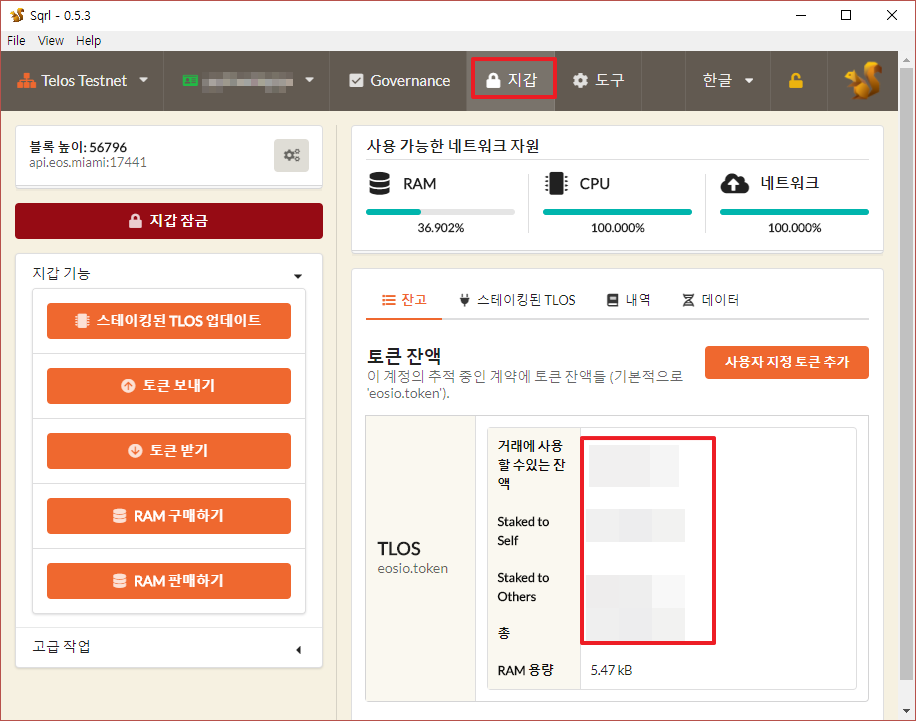Click the 네트워크 cloud upload icon

pyautogui.click(x=734, y=183)
